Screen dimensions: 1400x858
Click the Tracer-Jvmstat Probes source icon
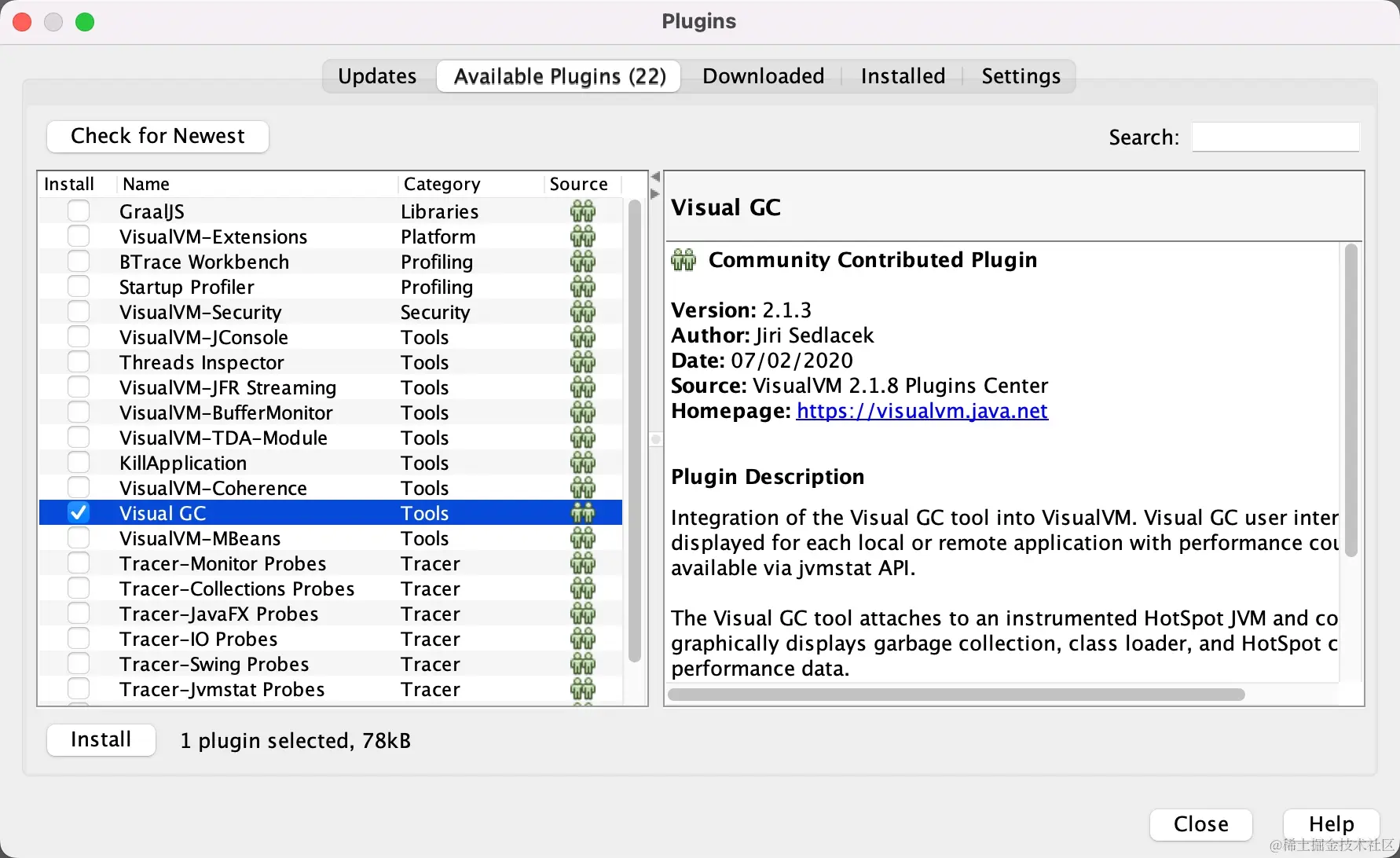coord(583,689)
